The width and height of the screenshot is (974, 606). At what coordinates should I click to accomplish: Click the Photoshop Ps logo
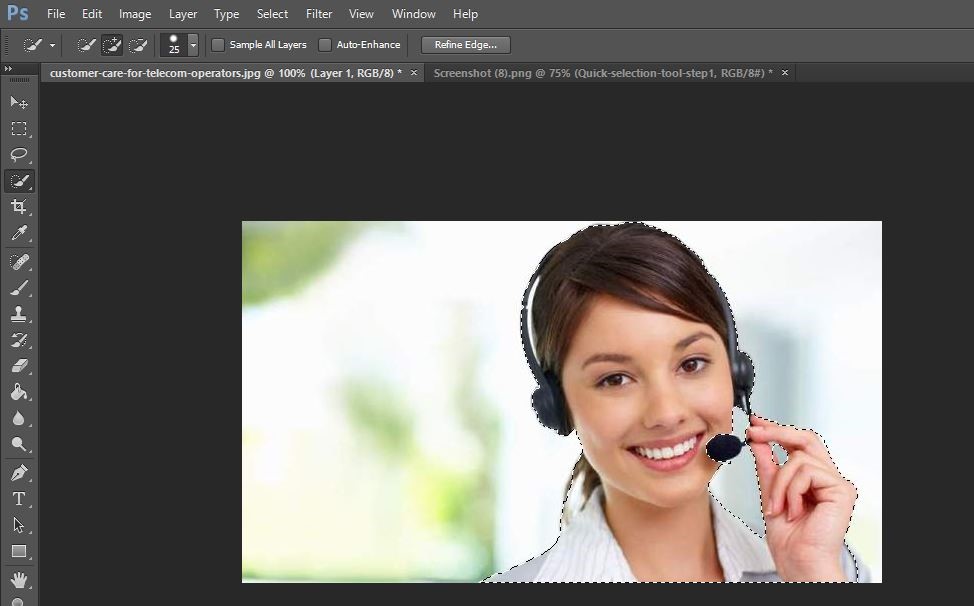pos(17,13)
